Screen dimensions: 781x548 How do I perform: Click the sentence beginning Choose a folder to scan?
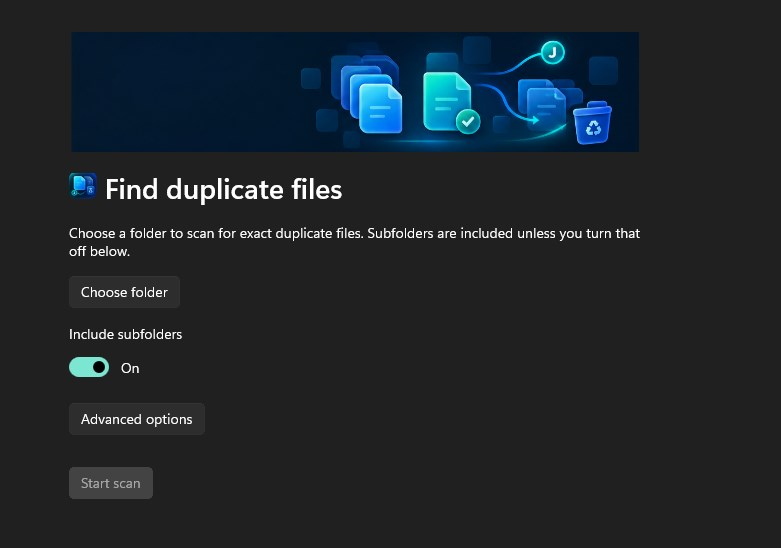[216, 233]
